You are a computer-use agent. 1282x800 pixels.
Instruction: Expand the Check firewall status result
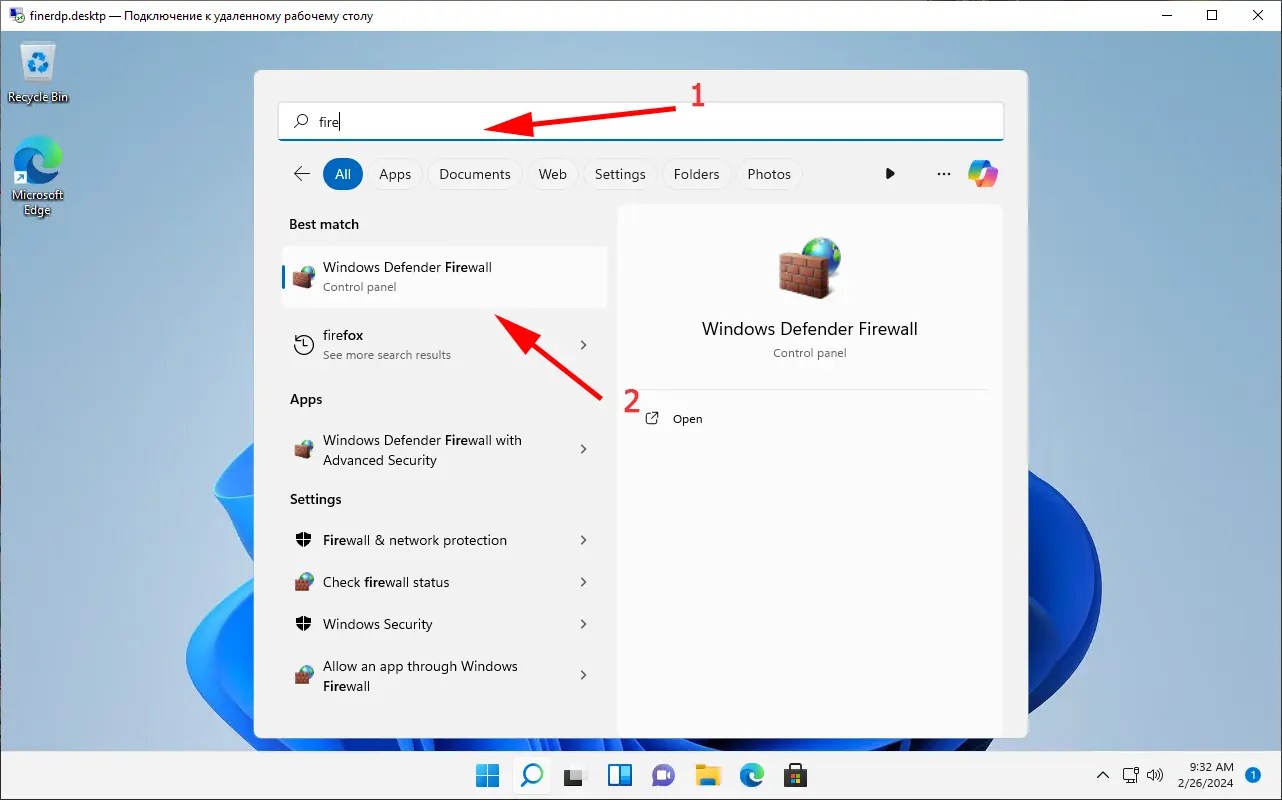point(583,582)
